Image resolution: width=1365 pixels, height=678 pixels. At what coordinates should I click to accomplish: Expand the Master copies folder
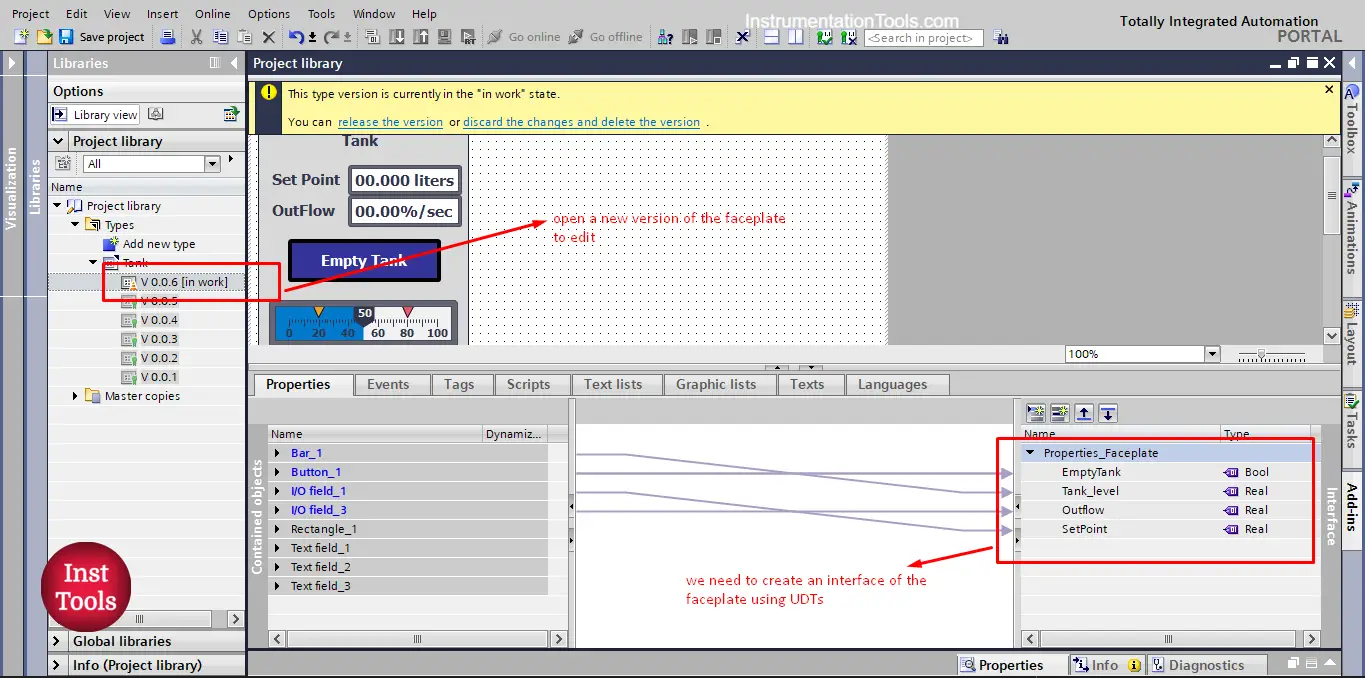click(75, 396)
